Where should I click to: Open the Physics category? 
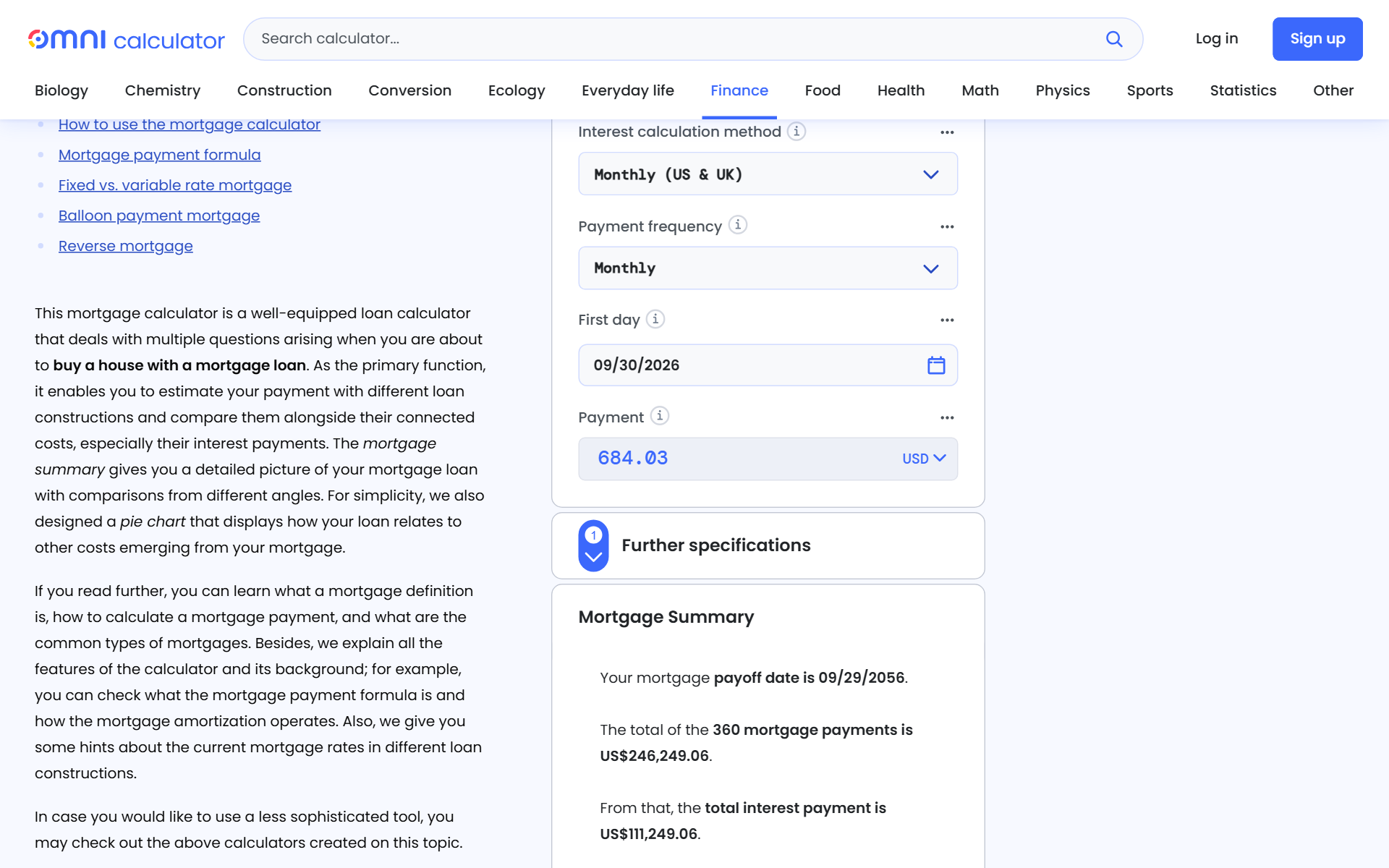click(1063, 90)
